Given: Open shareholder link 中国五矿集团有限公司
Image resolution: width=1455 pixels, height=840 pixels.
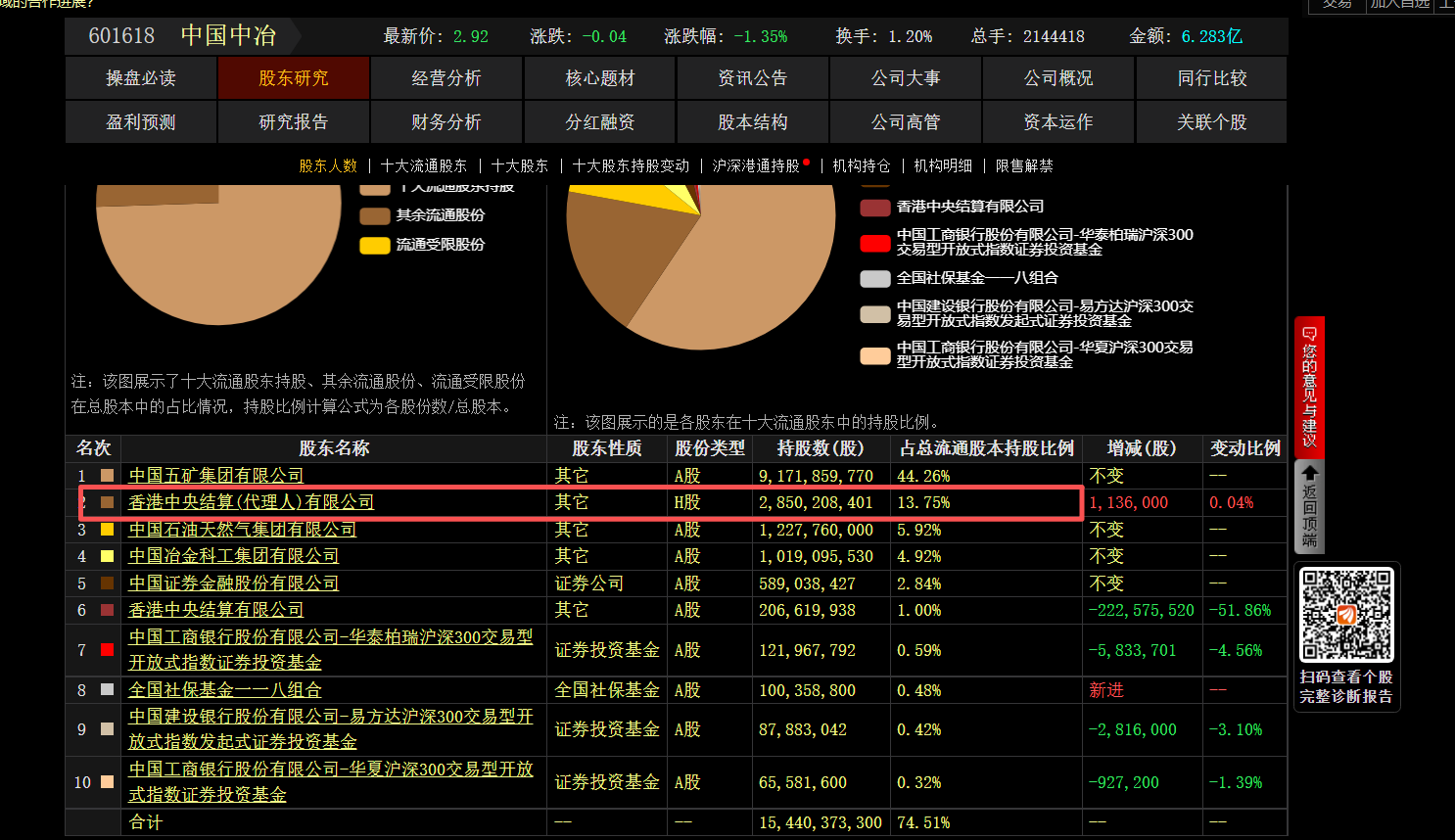Looking at the screenshot, I should 215,476.
